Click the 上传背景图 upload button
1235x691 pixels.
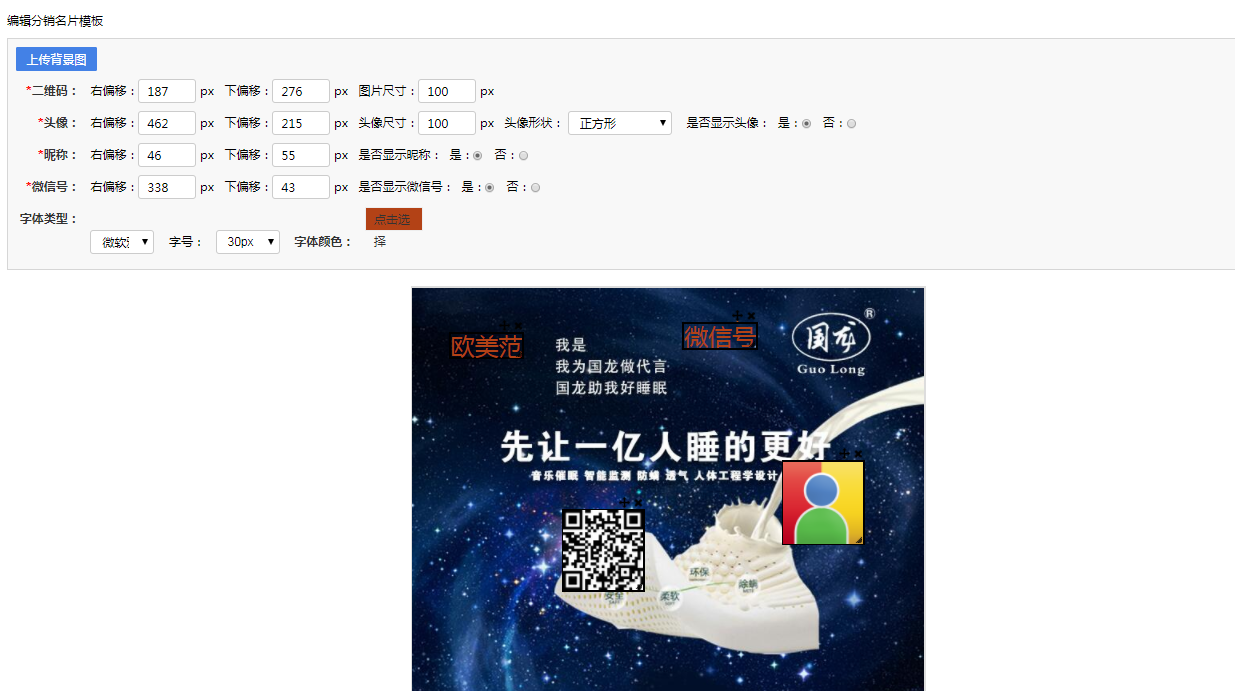(56, 59)
